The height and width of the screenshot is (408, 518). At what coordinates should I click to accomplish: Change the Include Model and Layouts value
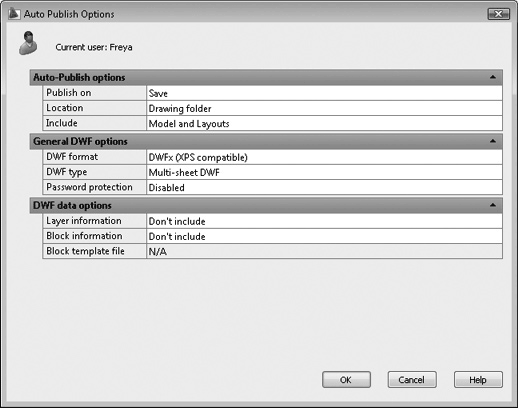(324, 123)
